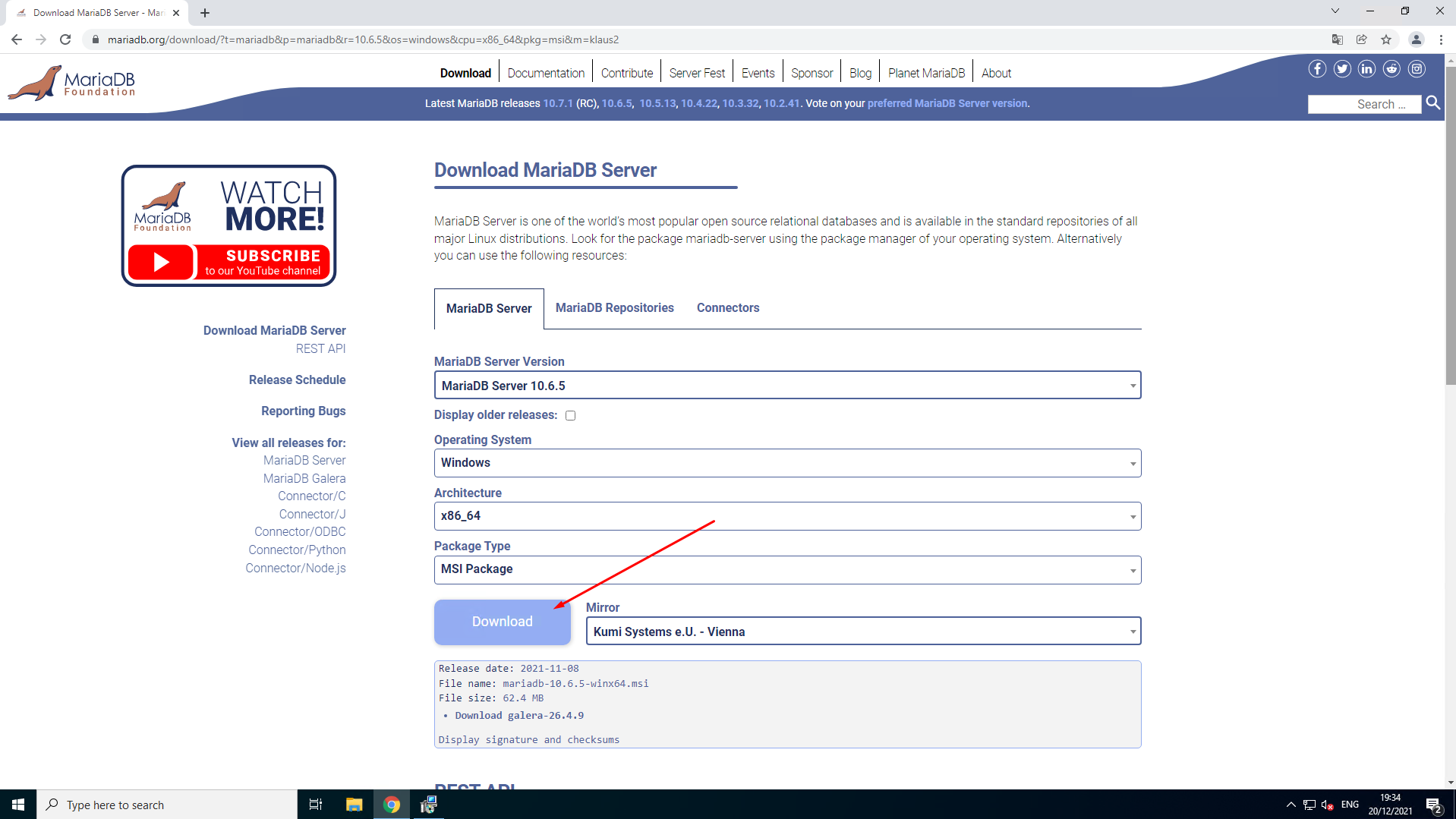Click the blue Download button
Screen dimensions: 1456x819
tap(503, 622)
